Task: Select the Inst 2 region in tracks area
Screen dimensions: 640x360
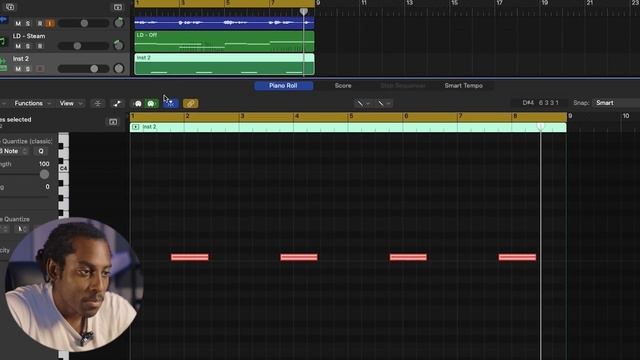Action: coord(224,64)
